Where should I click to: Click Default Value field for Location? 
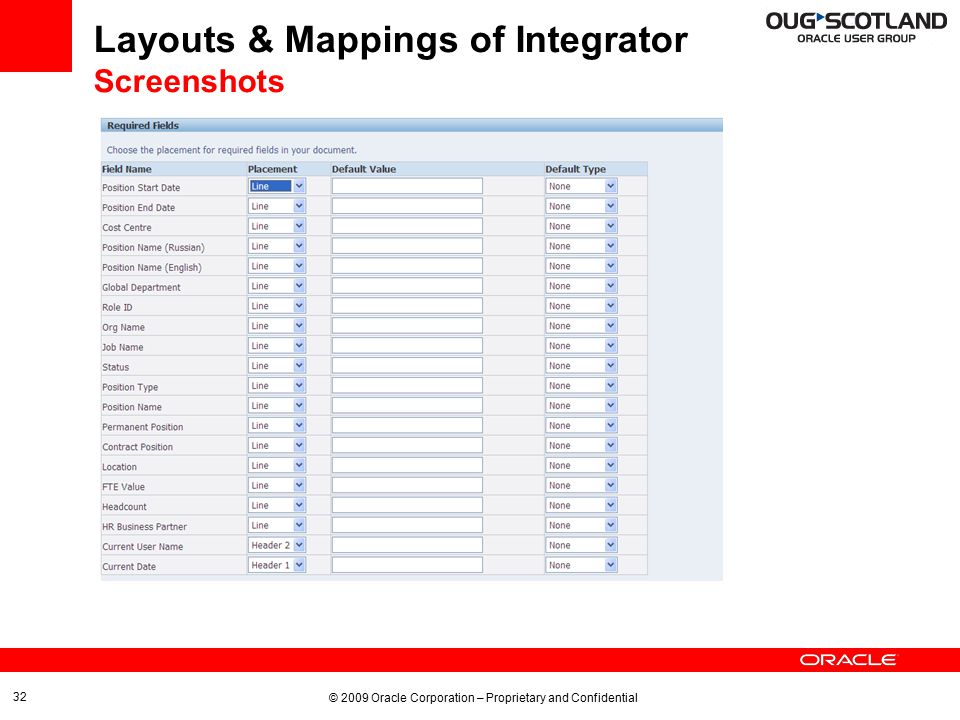coord(407,465)
